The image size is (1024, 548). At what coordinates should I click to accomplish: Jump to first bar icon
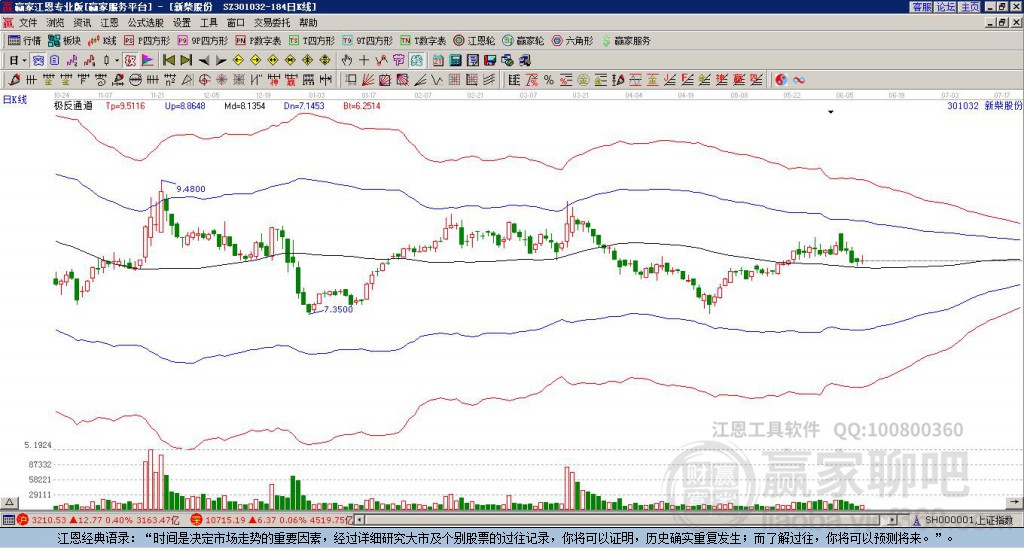[x=168, y=60]
